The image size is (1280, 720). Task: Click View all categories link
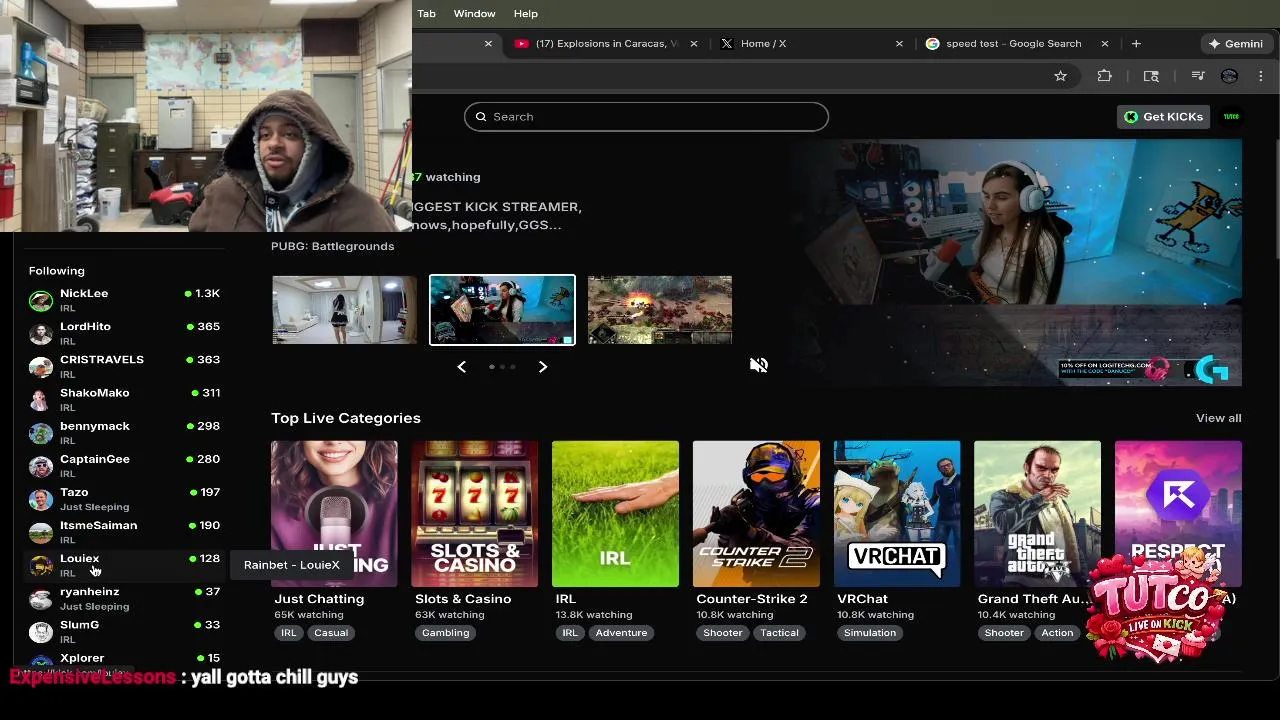[1218, 418]
